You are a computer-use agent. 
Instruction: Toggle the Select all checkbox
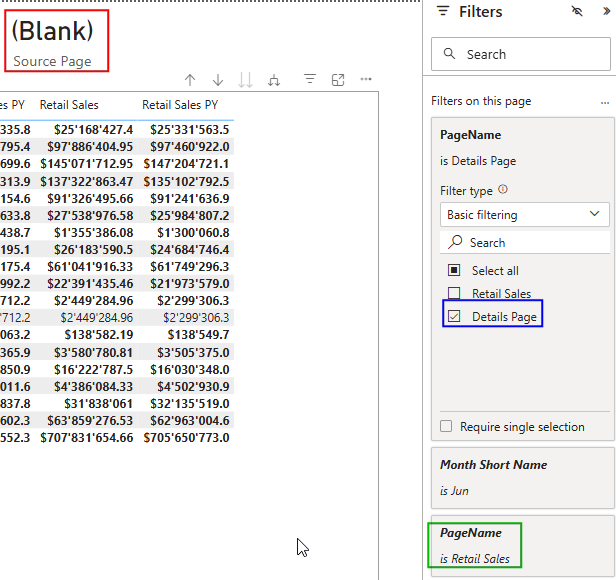[x=454, y=271]
